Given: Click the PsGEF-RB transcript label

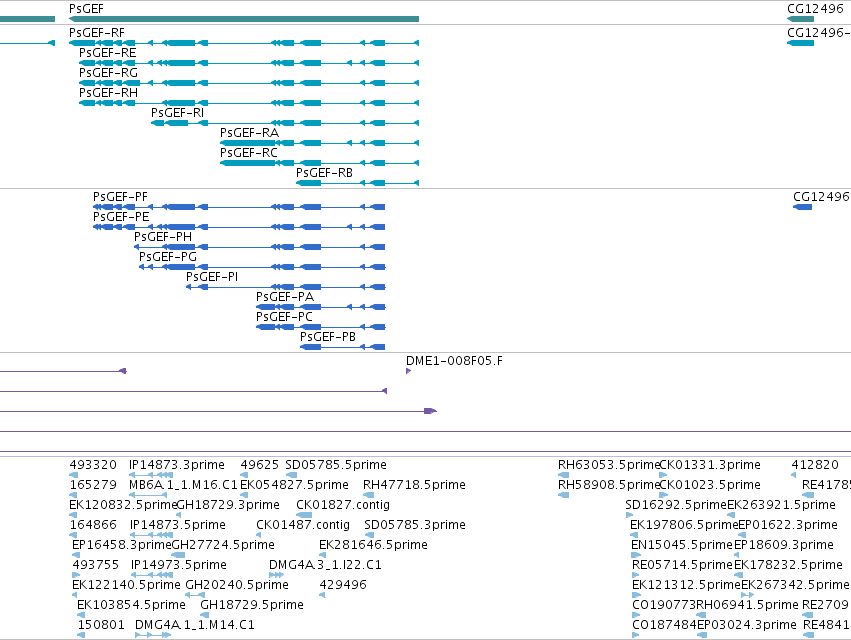Looking at the screenshot, I should 324,173.
